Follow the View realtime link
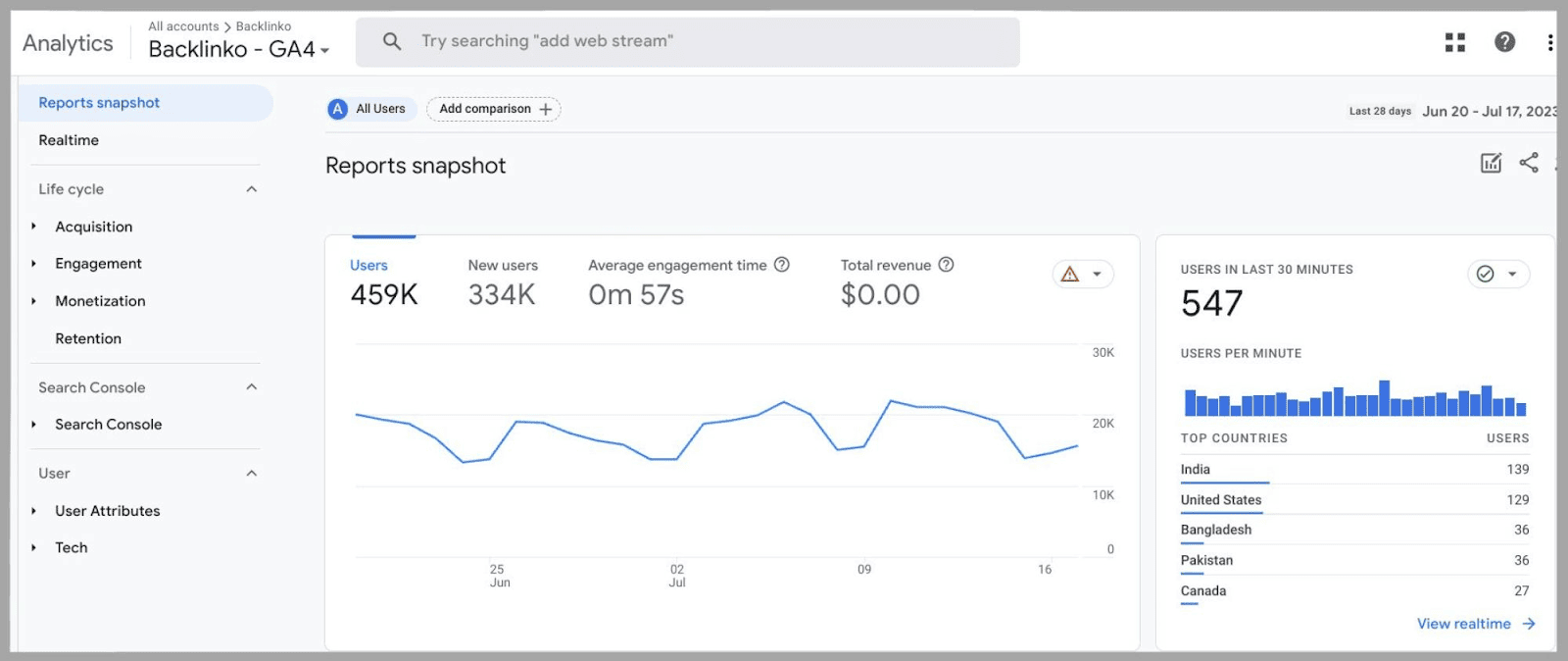 (x=1475, y=624)
